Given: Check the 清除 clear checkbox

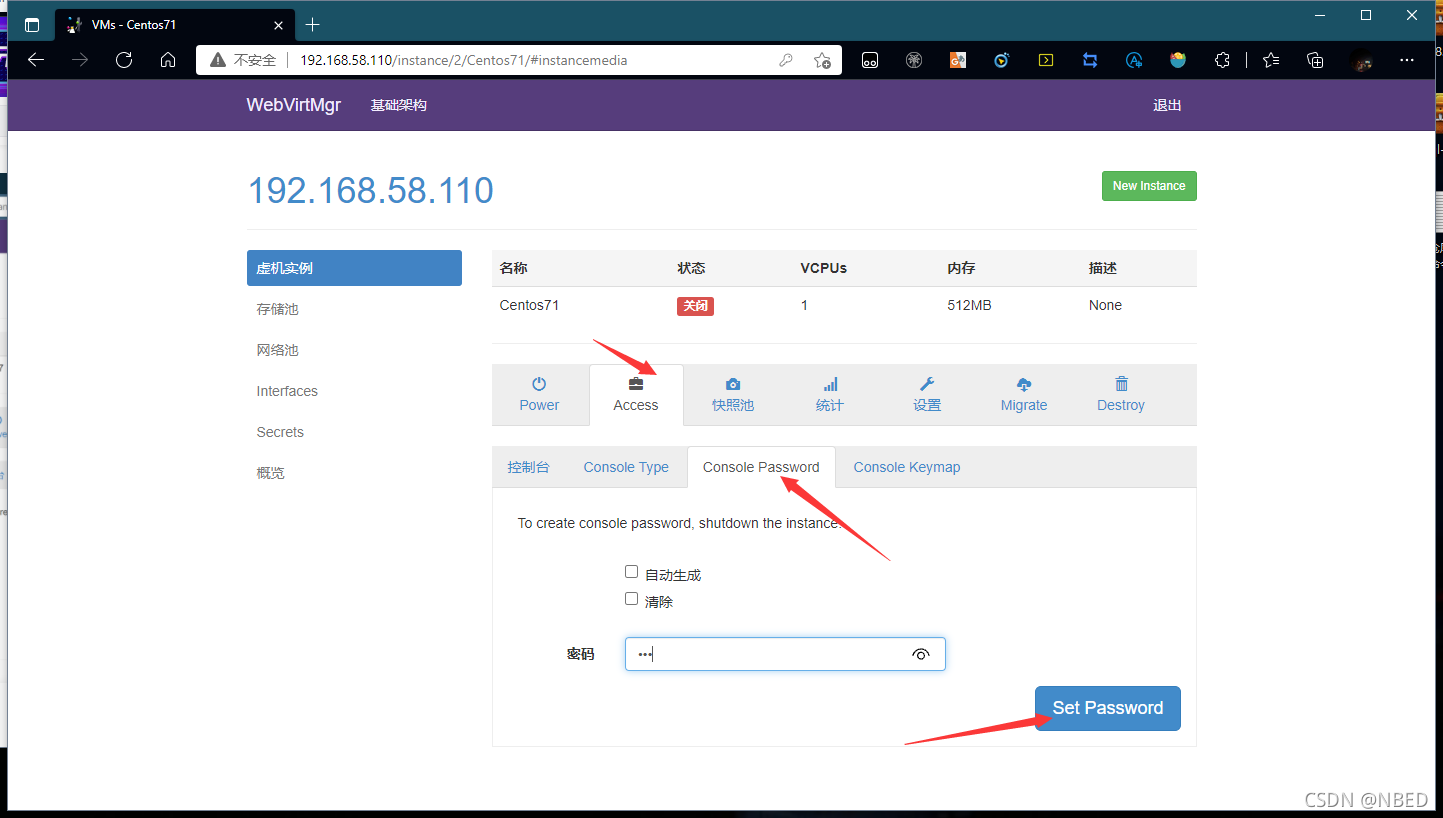Looking at the screenshot, I should click(631, 599).
